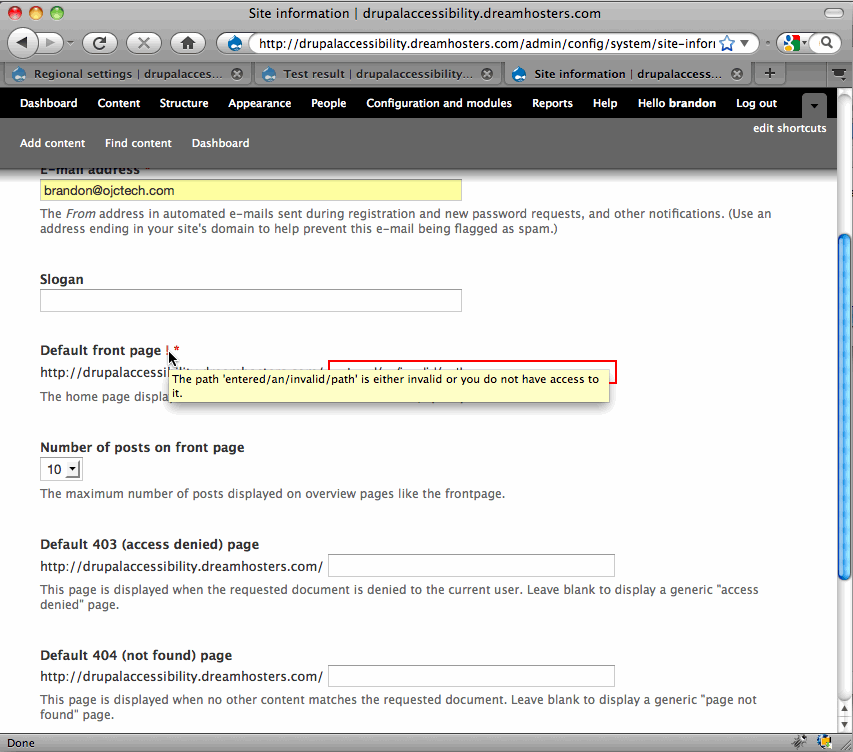Image resolution: width=853 pixels, height=752 pixels.
Task: Open edit shortcuts
Action: tap(790, 128)
